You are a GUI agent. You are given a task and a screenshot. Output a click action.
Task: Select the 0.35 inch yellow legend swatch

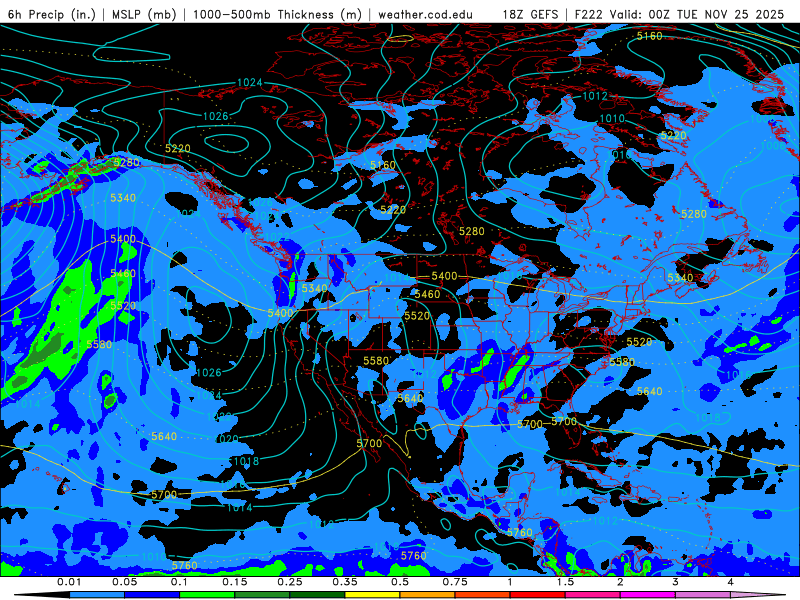(372, 595)
